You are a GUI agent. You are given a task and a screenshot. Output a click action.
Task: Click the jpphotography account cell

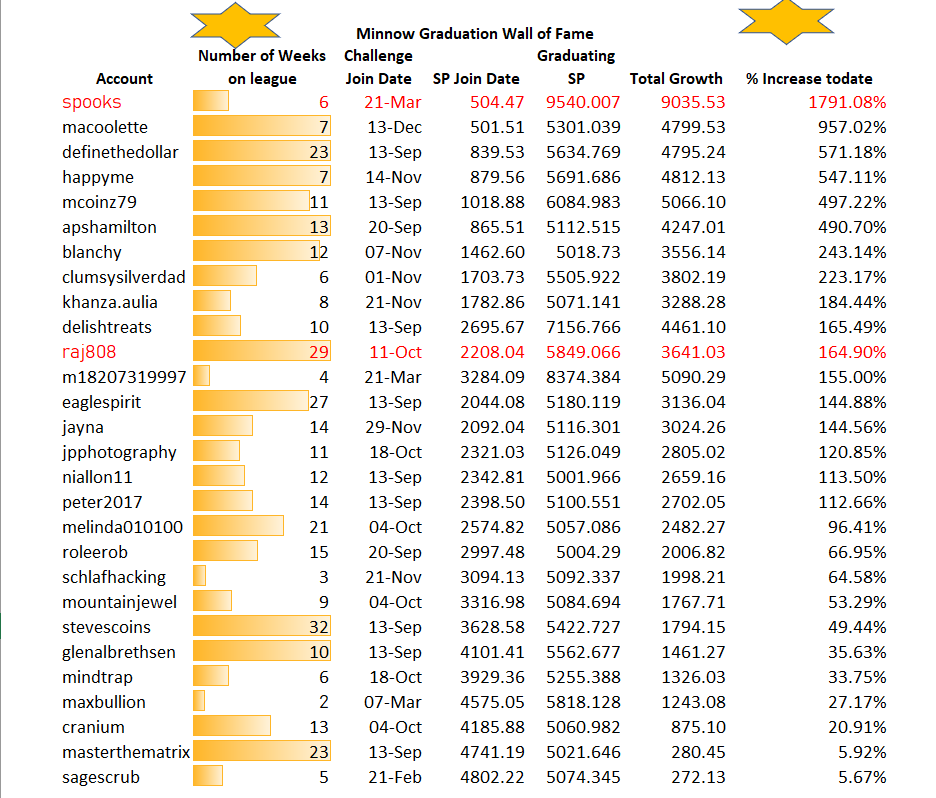[119, 452]
